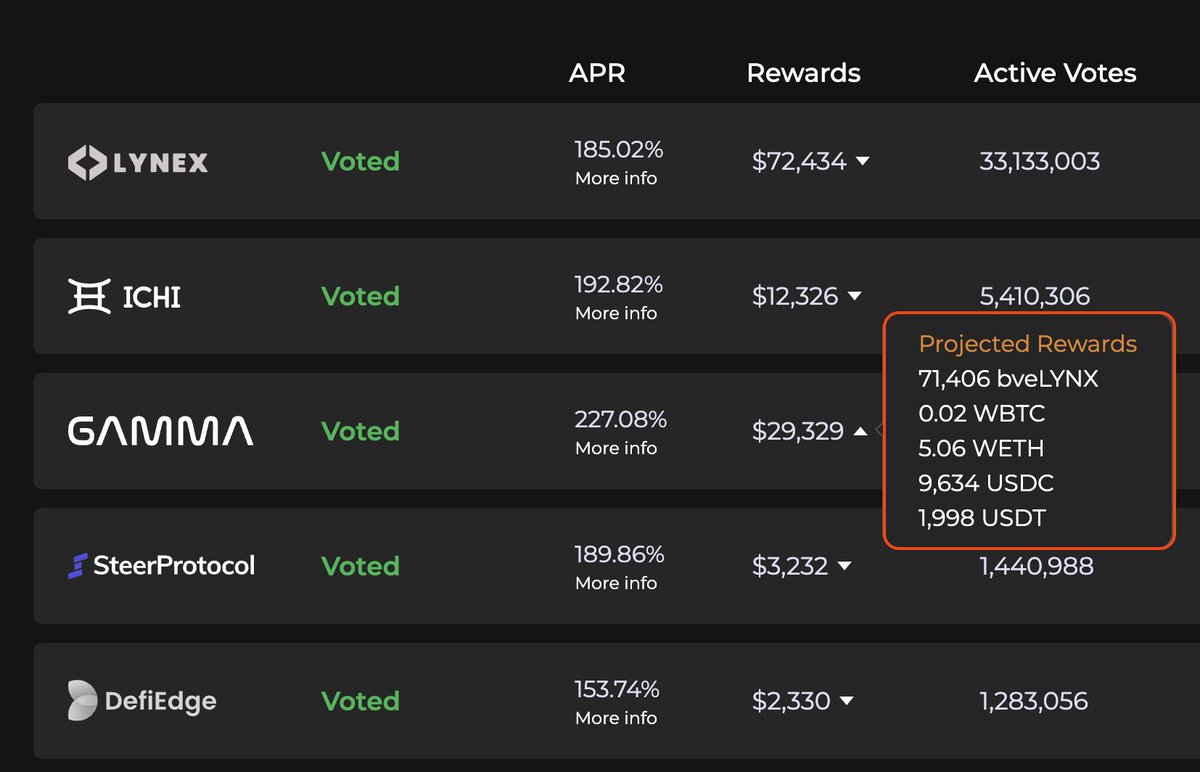Open More info under 227.08% APR
Viewport: 1200px width, 772px height.
tap(616, 448)
